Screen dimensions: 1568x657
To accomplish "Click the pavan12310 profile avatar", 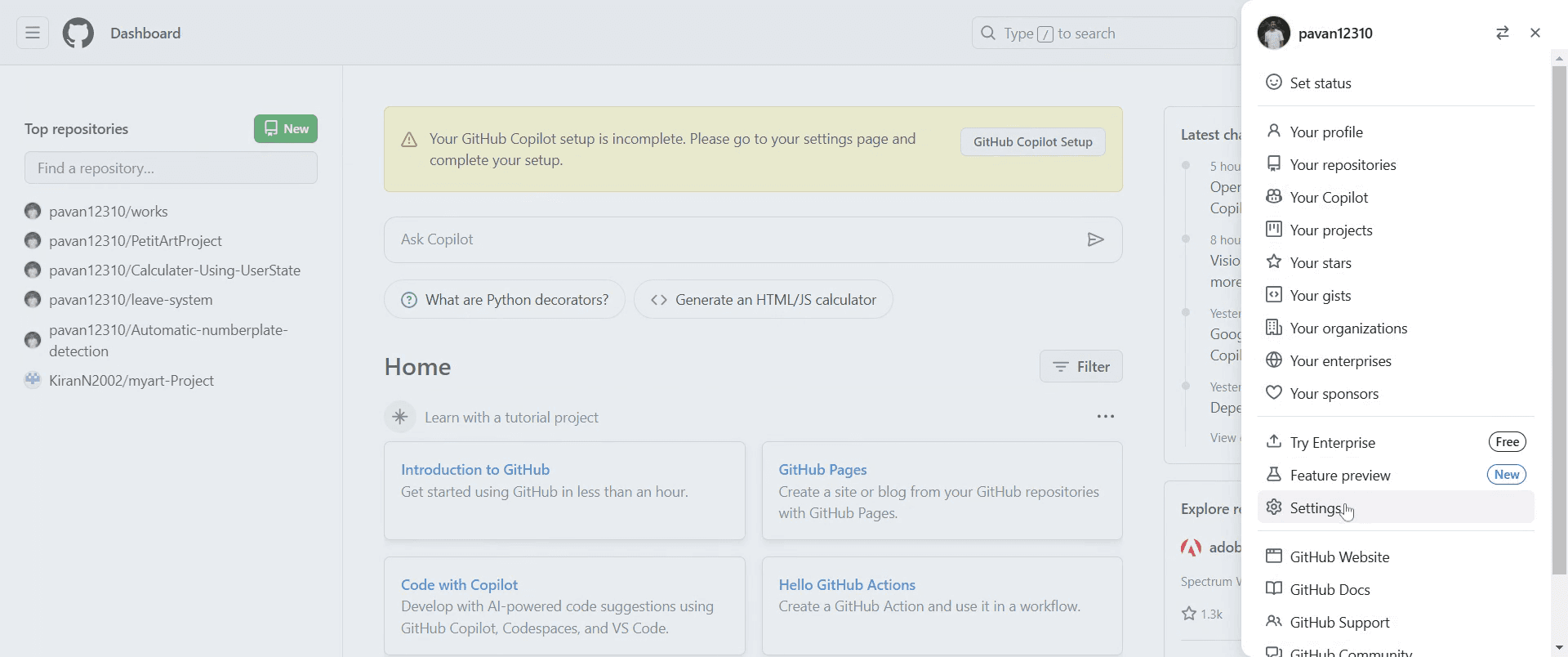I will (1273, 34).
